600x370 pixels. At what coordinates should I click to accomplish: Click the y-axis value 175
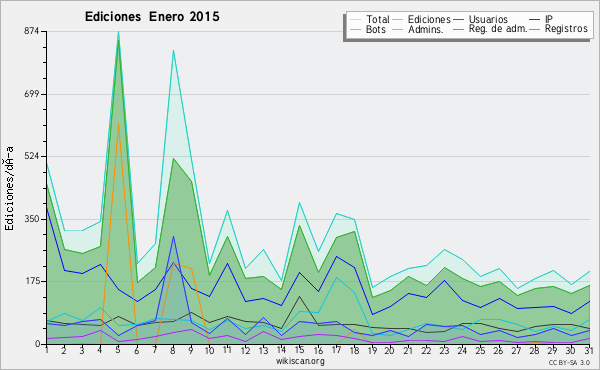click(33, 281)
